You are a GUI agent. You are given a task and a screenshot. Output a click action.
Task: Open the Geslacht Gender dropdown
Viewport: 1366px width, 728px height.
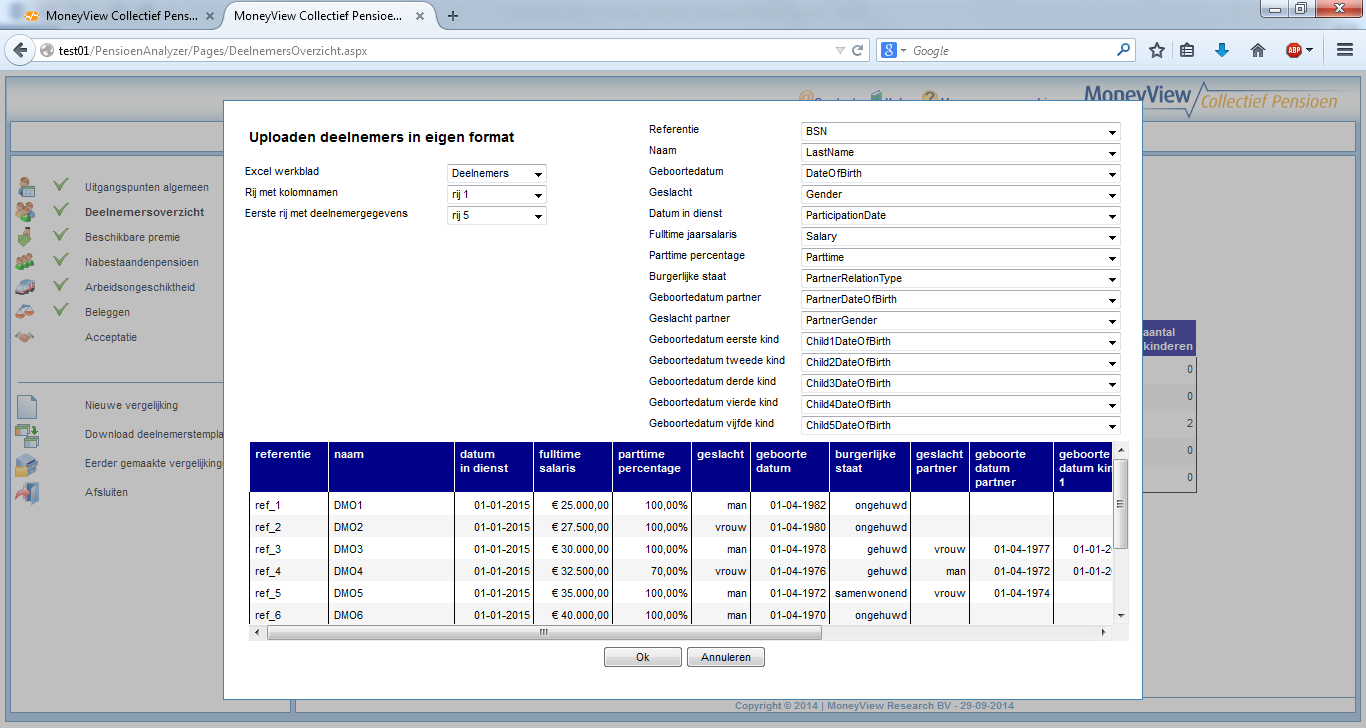pos(961,194)
